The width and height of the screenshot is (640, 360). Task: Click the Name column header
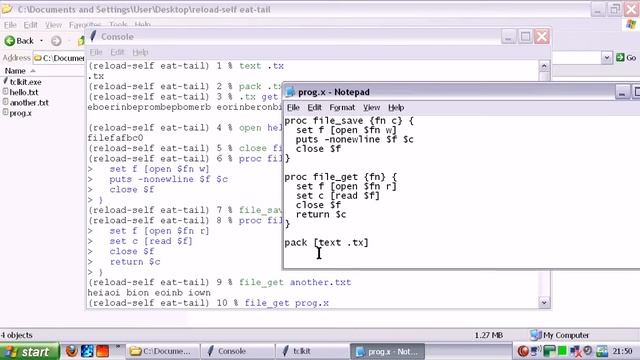[x=15, y=71]
